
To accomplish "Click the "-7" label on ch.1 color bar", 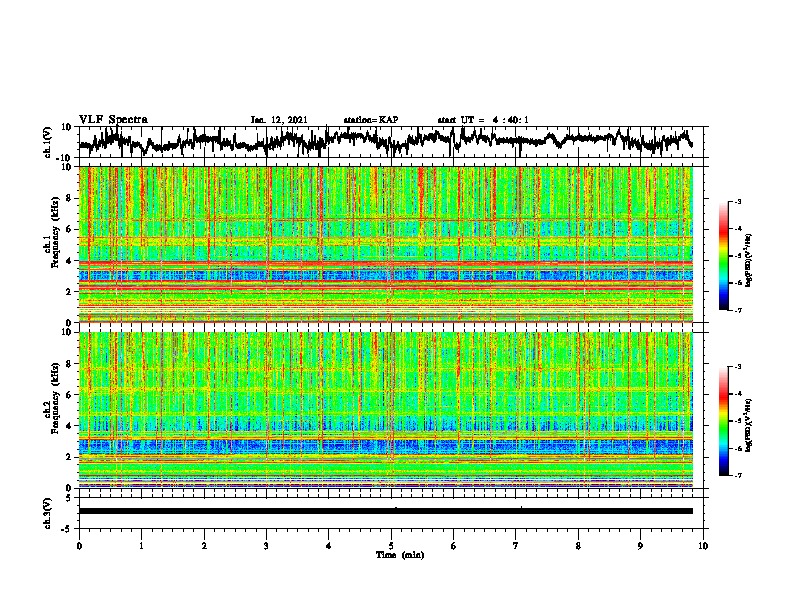I will (738, 310).
